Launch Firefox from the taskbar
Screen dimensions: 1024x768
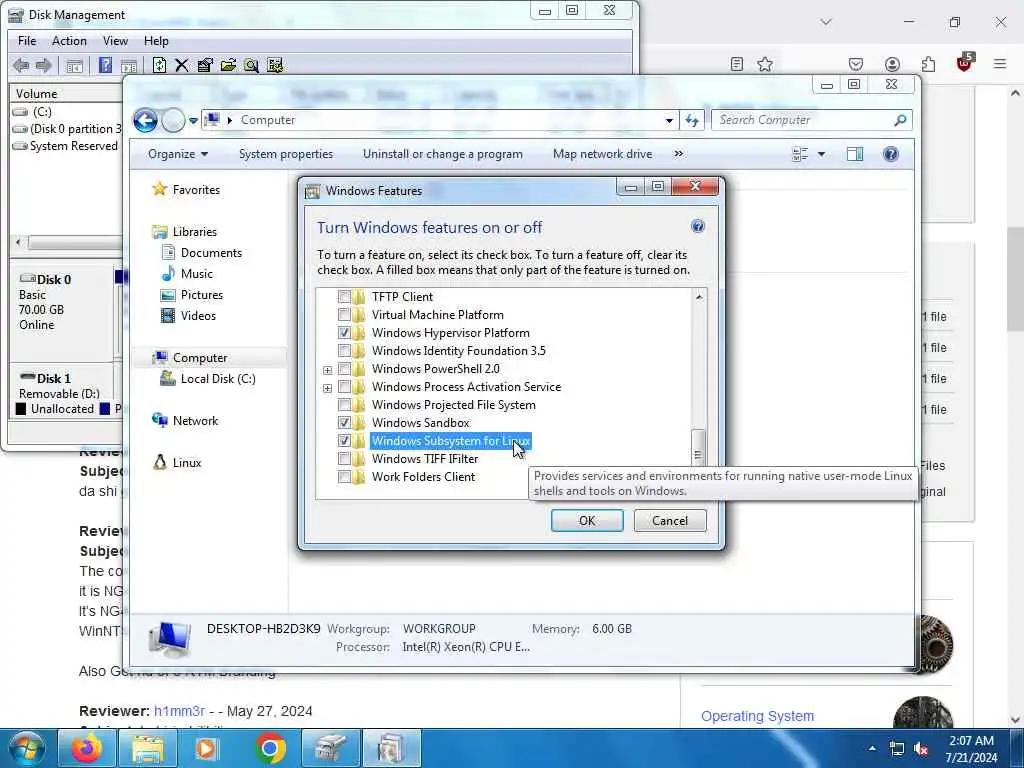pos(87,748)
